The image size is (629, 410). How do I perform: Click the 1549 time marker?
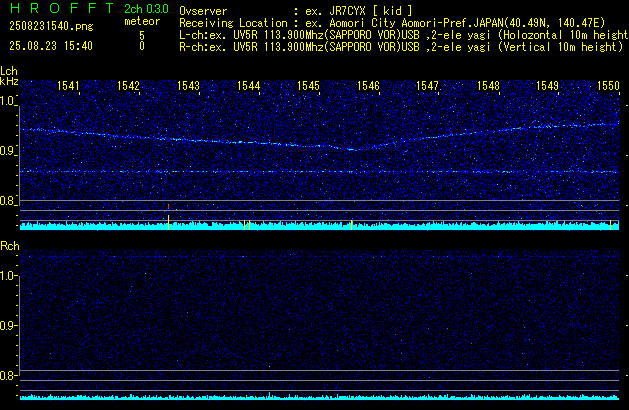point(548,86)
